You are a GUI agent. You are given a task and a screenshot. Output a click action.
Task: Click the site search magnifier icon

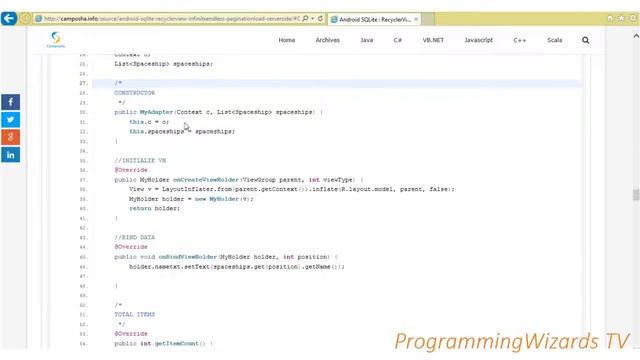pyautogui.click(x=585, y=40)
